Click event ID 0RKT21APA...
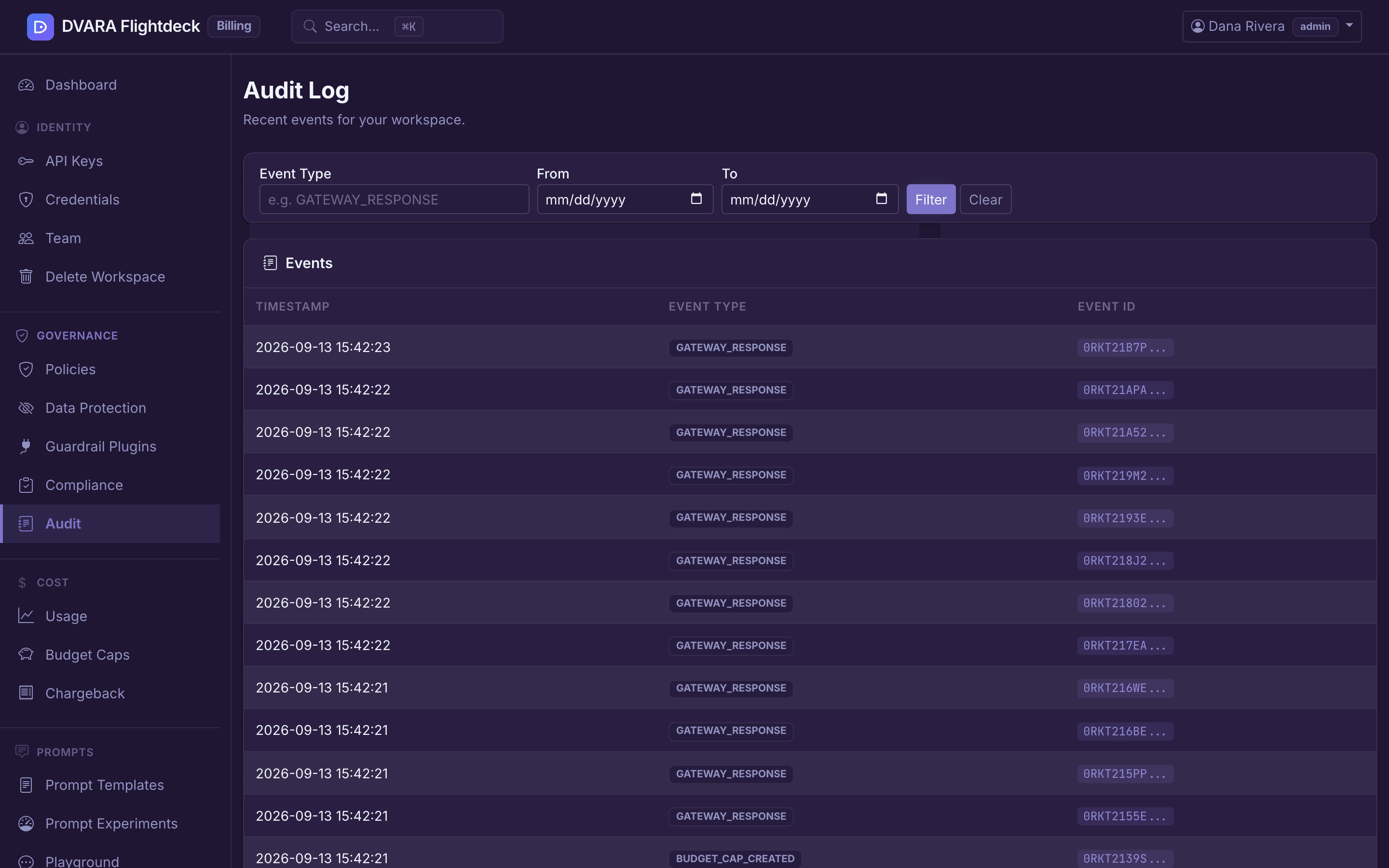Image resolution: width=1389 pixels, height=868 pixels. click(1125, 390)
